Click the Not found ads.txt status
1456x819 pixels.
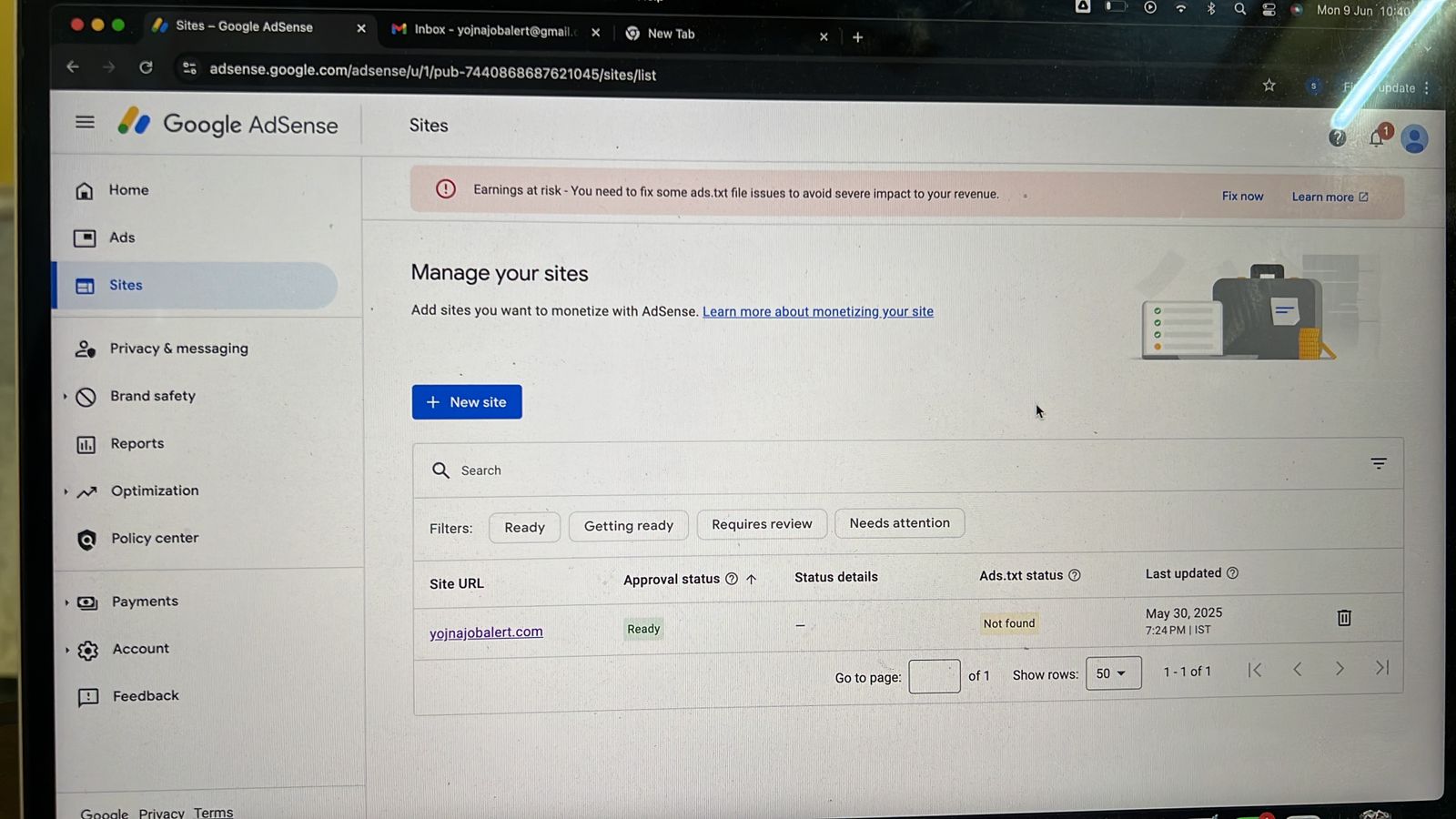pos(1009,623)
